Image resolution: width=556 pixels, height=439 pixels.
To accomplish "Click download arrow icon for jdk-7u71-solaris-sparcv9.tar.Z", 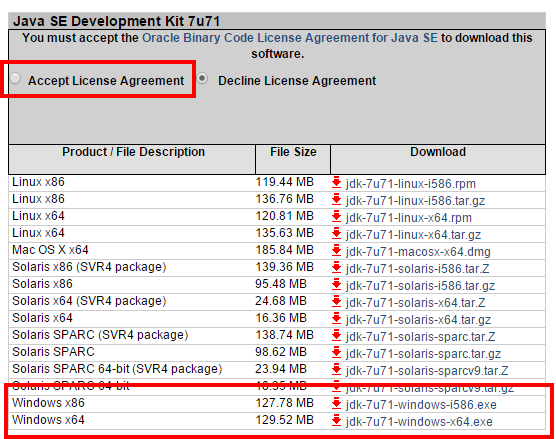I will [336, 369].
